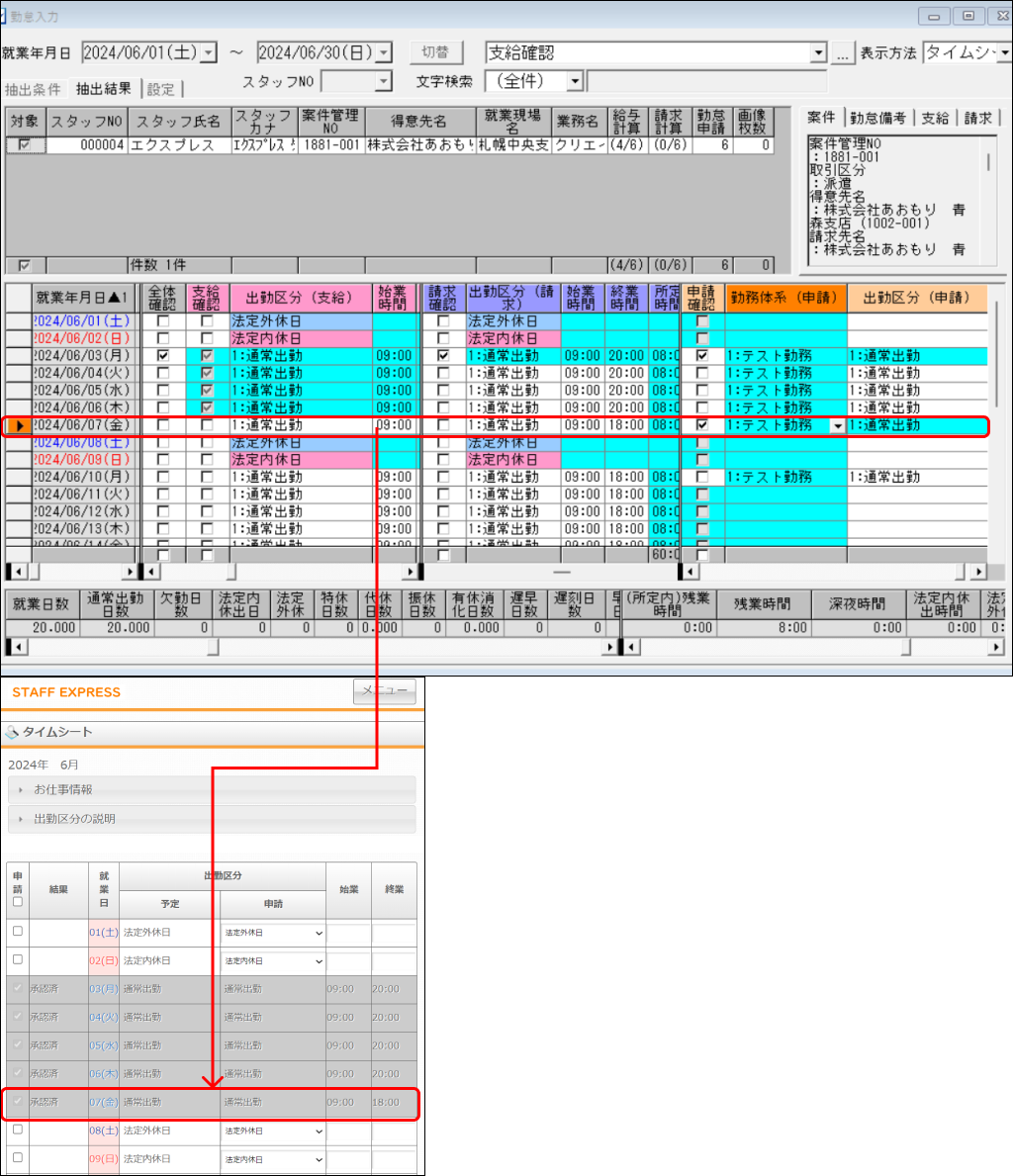The width and height of the screenshot is (1013, 1176).
Task: Open the 文字検索 (全件) dropdown
Action: tap(575, 81)
